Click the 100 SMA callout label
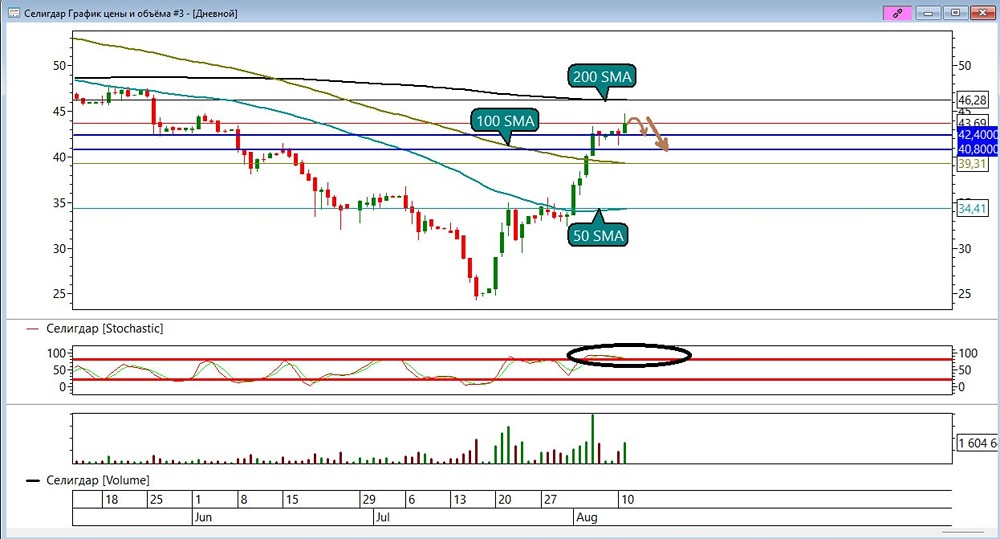Viewport: 1000px width, 539px height. (505, 121)
